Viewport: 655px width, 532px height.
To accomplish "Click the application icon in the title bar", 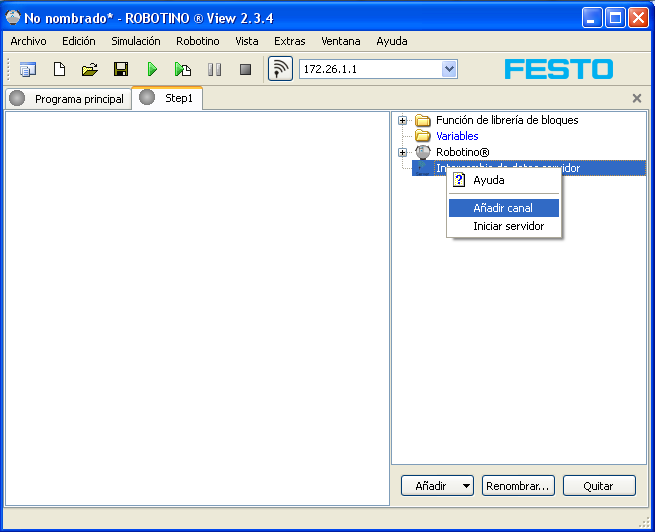I will pos(13,18).
